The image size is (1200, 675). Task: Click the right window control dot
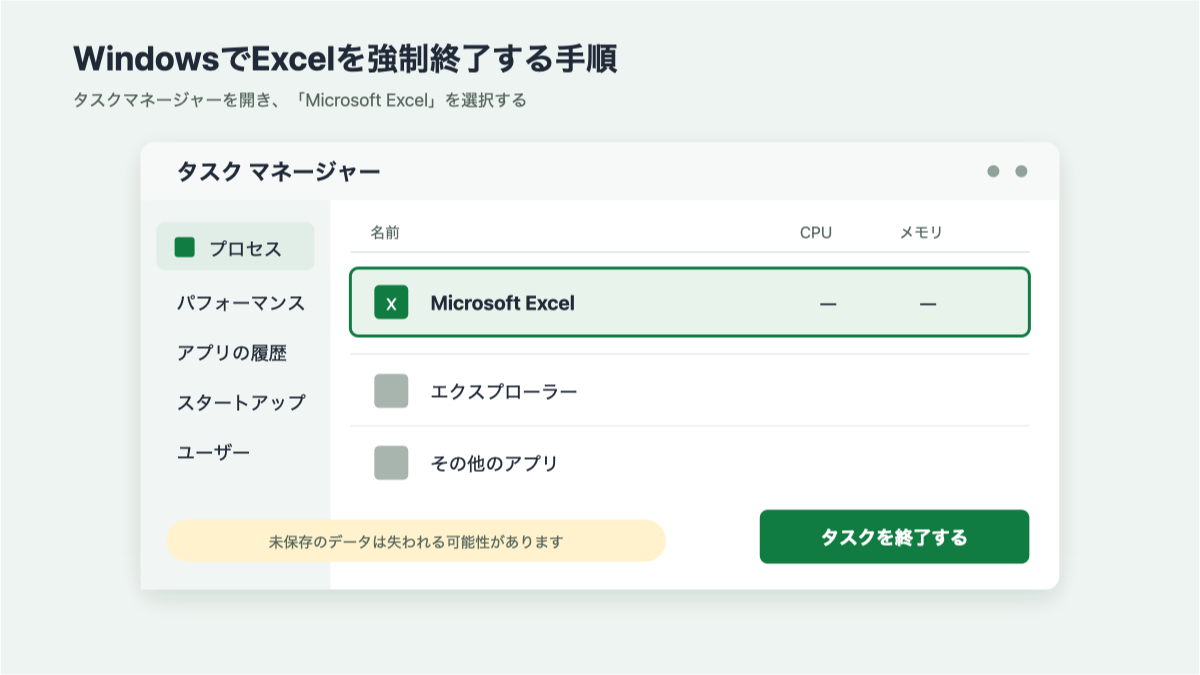tap(1021, 171)
